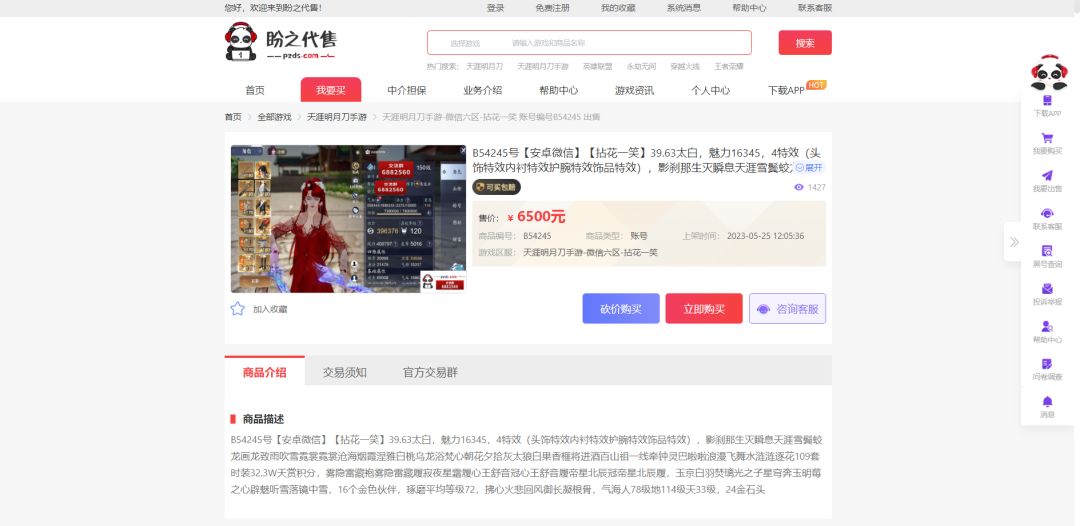Viewport: 1080px width, 526px height.
Task: Click hot search 王者荣耀
Action: click(729, 67)
